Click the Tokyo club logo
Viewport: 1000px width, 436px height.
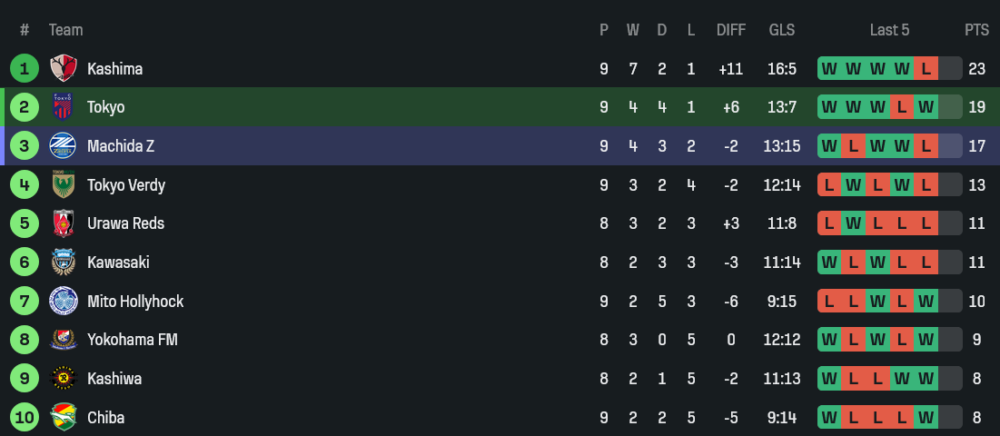tap(63, 107)
